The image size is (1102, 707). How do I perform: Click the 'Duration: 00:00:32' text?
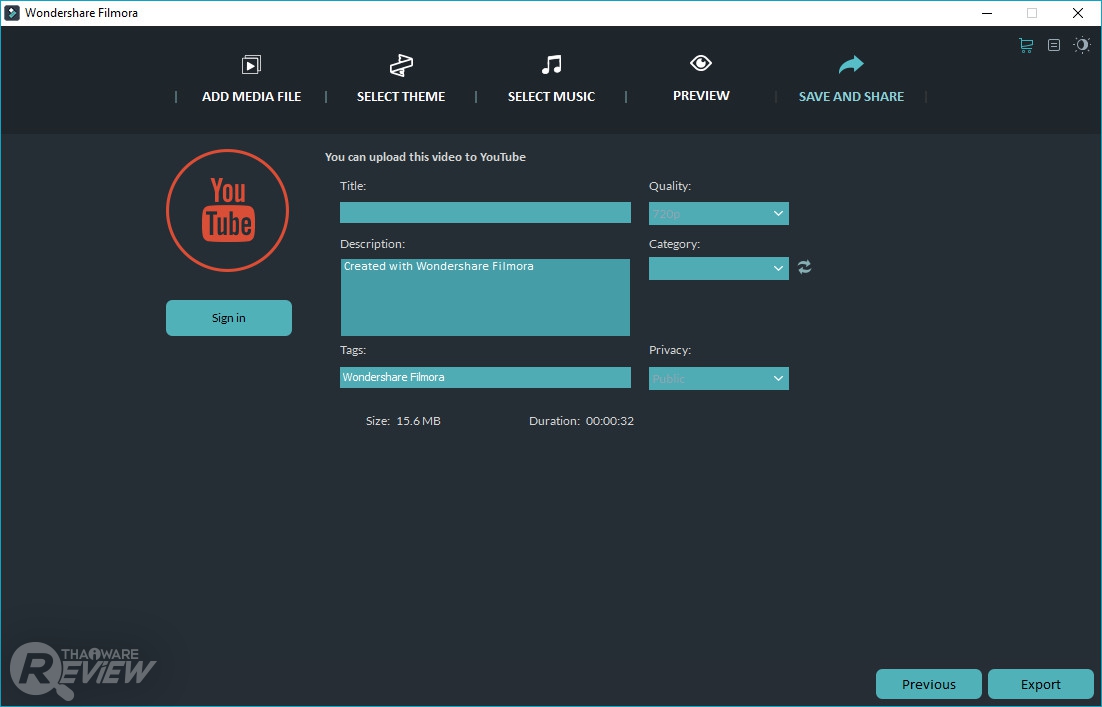(x=581, y=421)
